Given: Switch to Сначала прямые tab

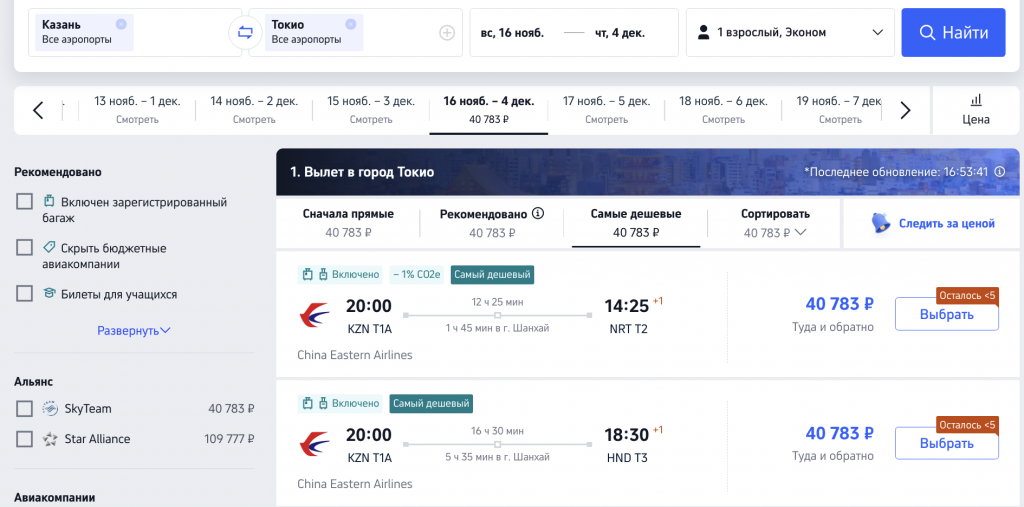Looking at the screenshot, I should [348, 223].
